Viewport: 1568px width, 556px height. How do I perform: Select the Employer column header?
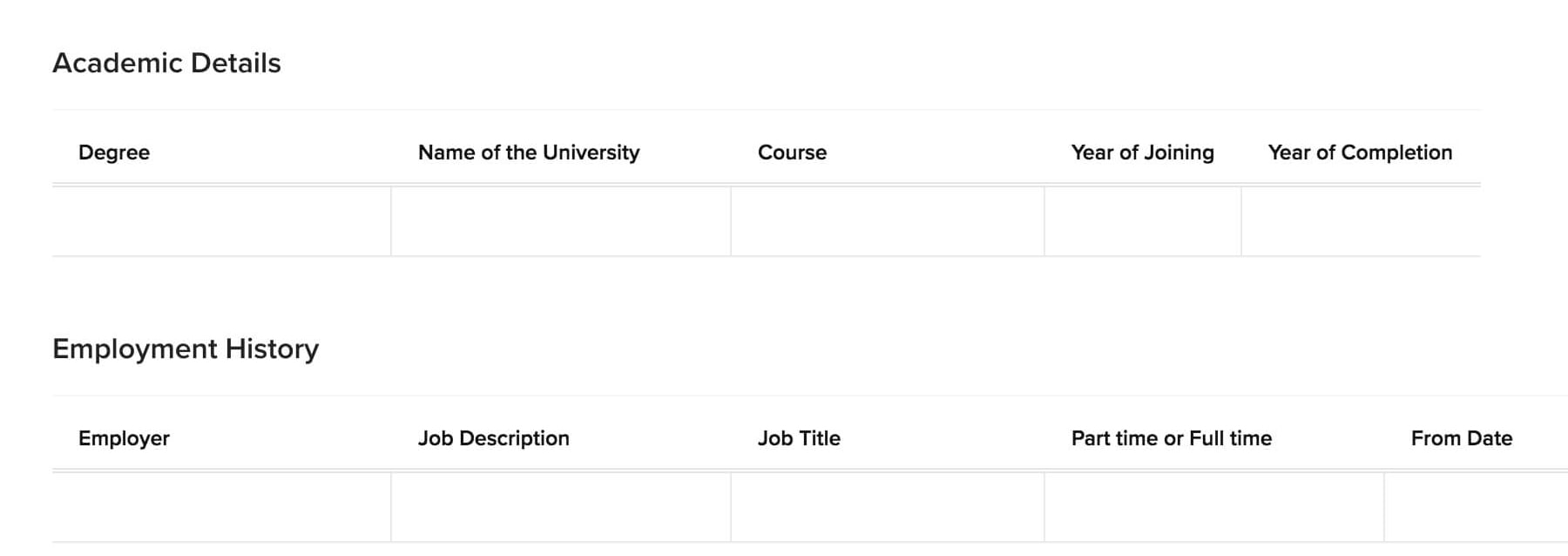[124, 438]
